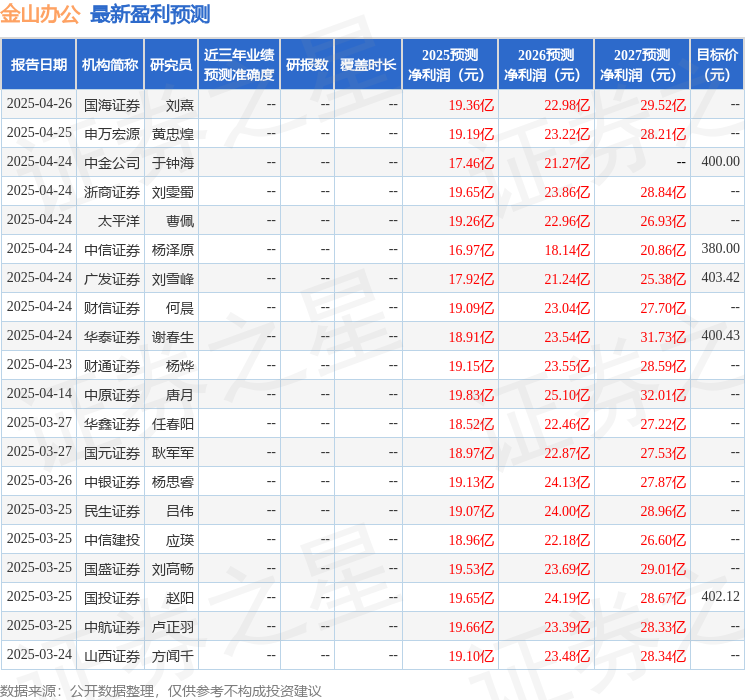Click the 华泰证券 institution cell
745x700 pixels.
point(112,337)
